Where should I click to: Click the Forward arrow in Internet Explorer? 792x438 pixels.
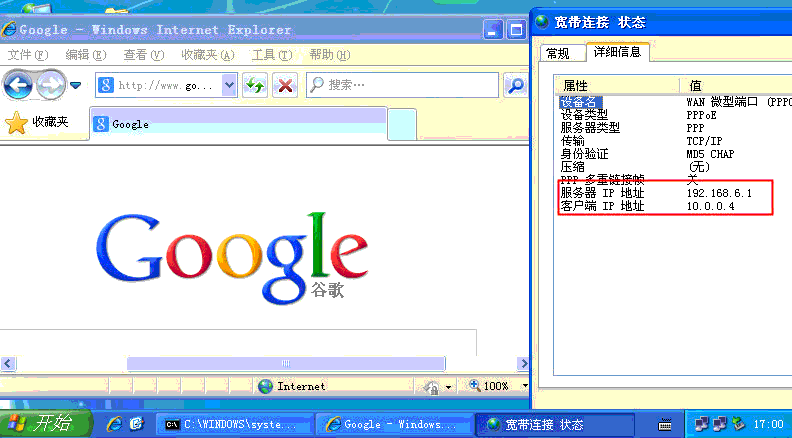[x=51, y=85]
